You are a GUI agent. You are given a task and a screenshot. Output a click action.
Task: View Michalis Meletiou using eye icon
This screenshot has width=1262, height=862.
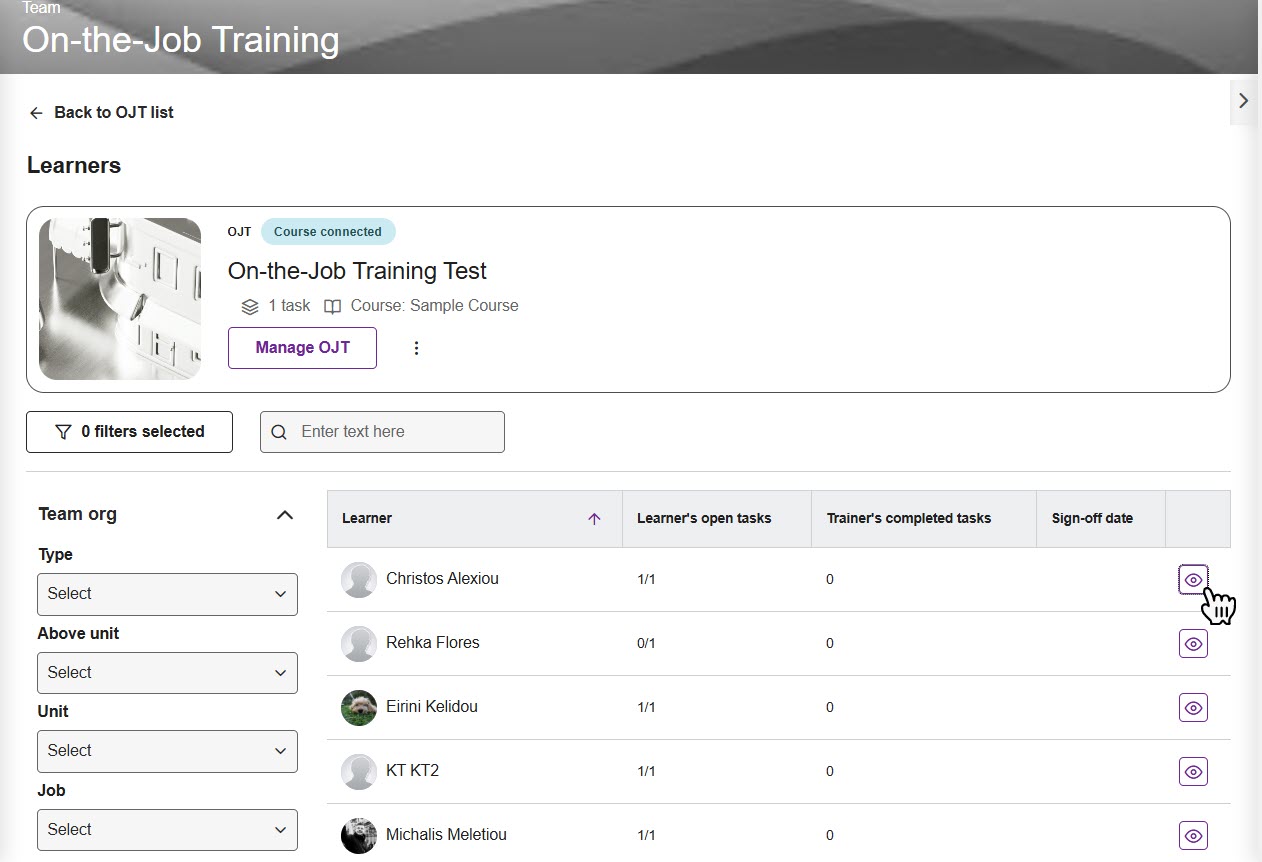[1193, 836]
